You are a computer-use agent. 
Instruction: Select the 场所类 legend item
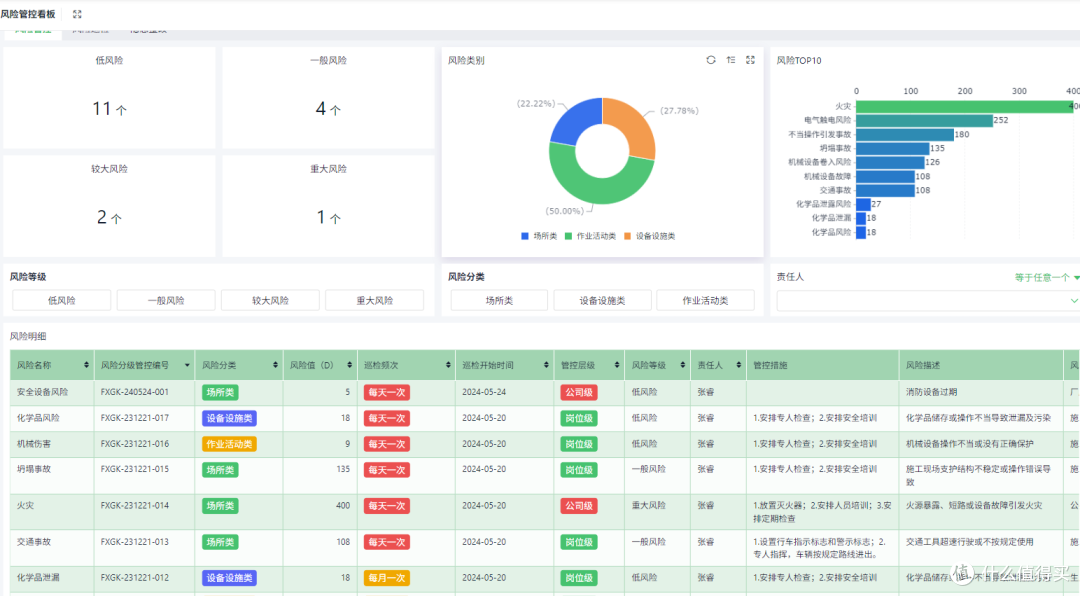pyautogui.click(x=539, y=236)
